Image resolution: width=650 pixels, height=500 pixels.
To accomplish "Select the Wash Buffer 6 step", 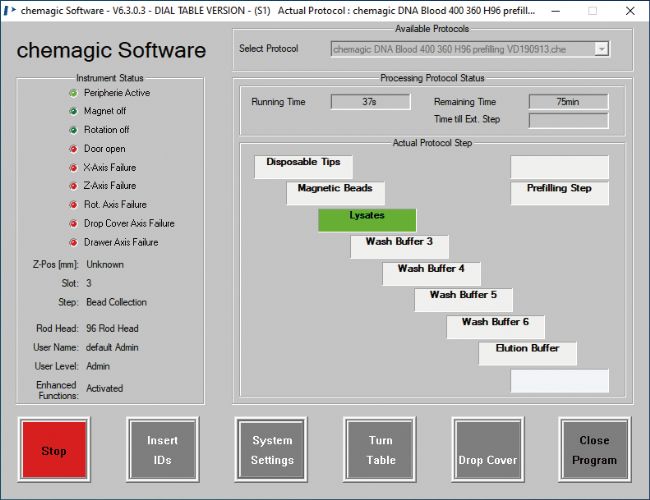I will (x=495, y=327).
